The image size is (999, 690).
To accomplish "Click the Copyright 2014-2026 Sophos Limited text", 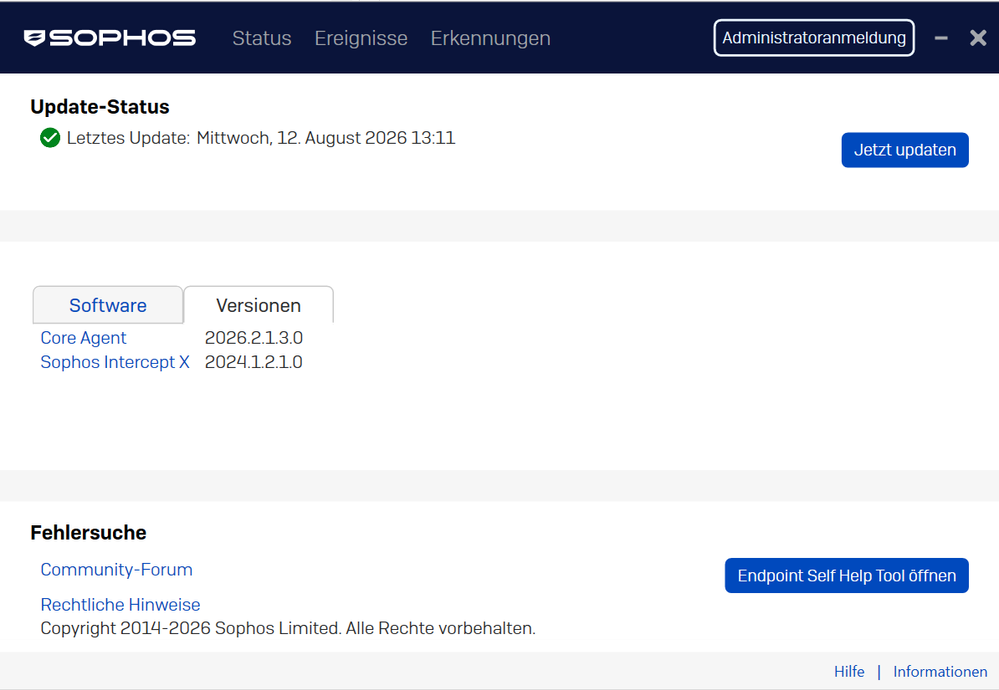I will tap(288, 628).
